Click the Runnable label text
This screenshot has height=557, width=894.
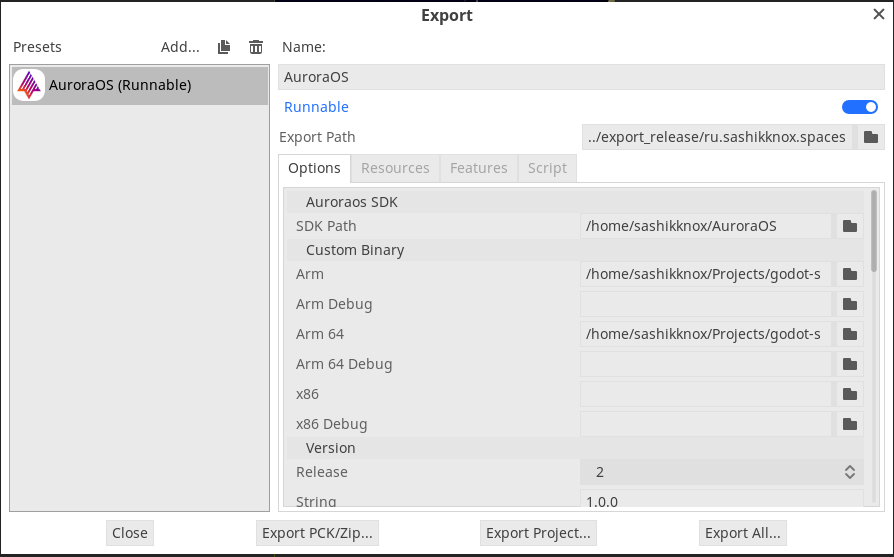(x=316, y=107)
